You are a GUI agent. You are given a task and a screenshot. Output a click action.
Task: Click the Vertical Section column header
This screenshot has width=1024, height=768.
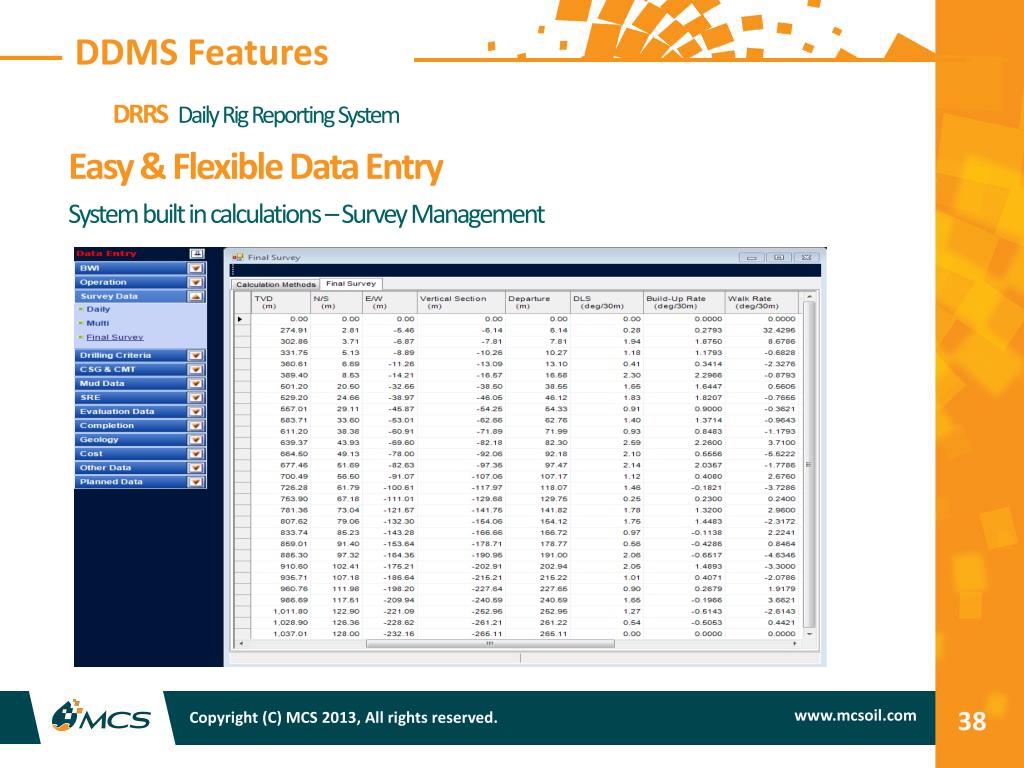(461, 302)
